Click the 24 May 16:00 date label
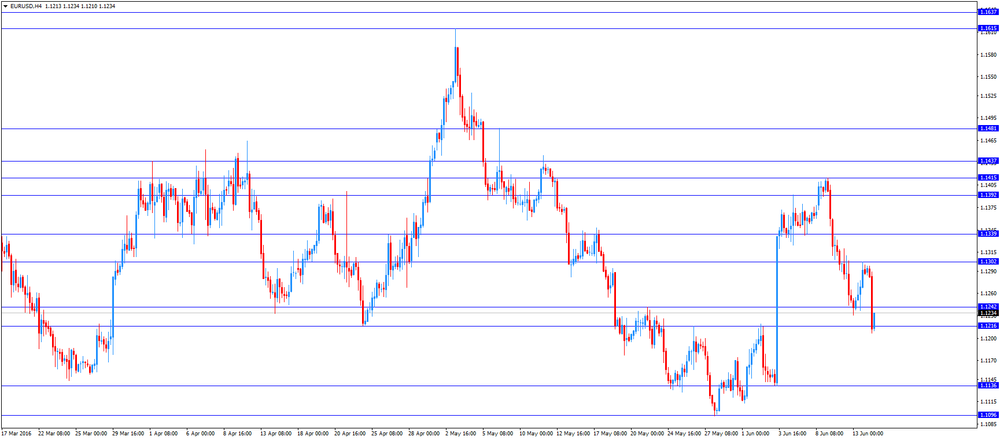 683,433
